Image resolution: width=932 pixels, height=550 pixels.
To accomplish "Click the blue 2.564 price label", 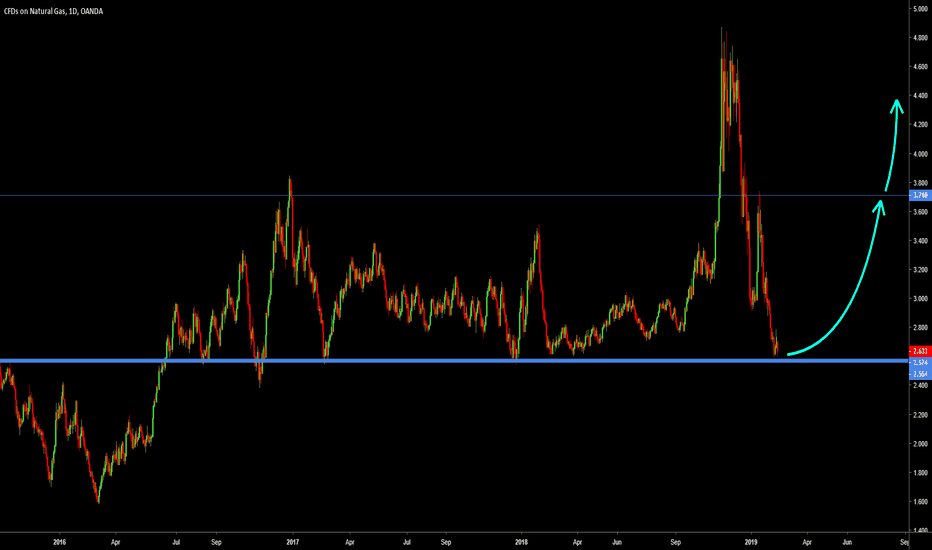I will point(920,373).
